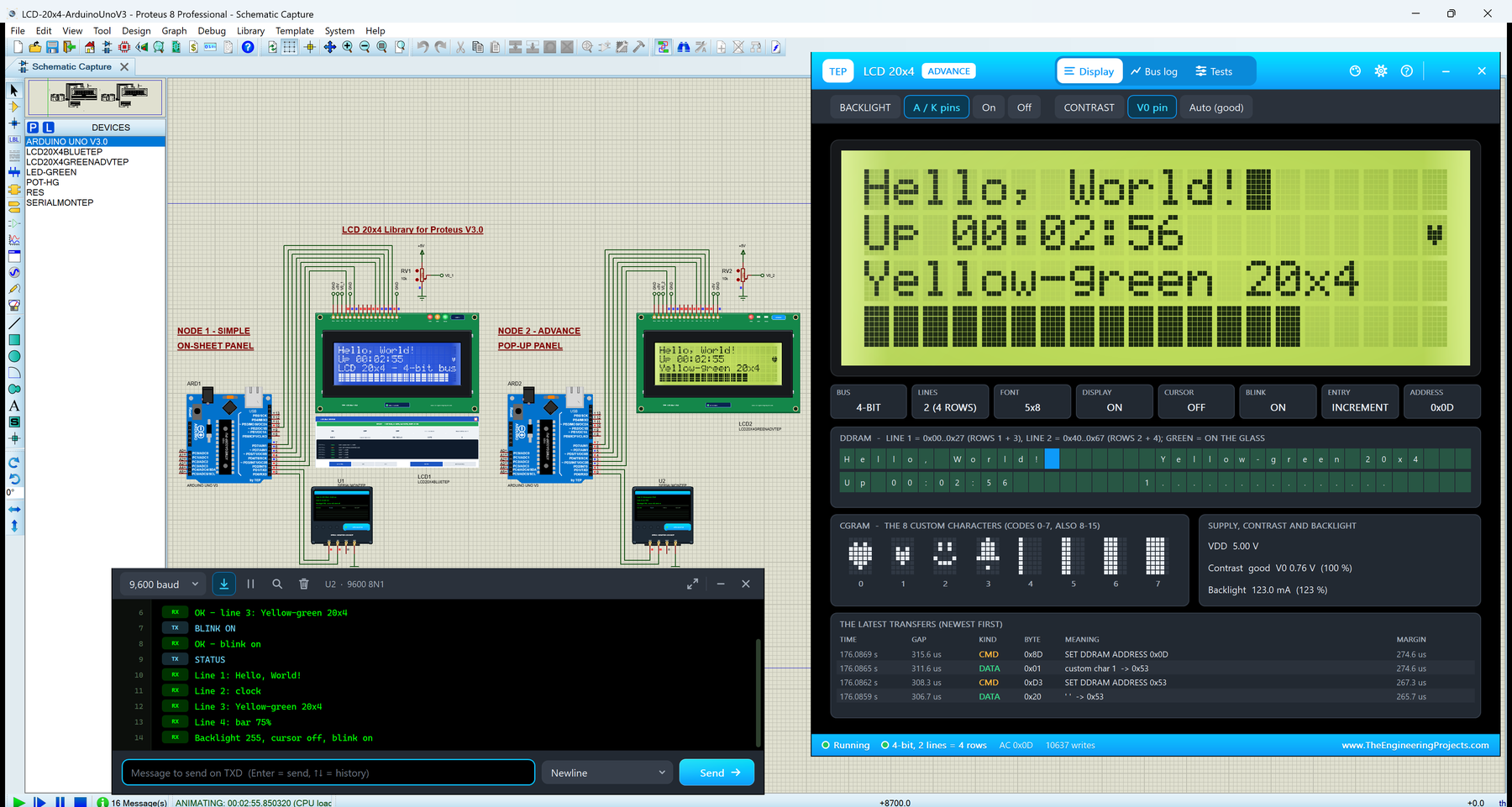The width and height of the screenshot is (1512, 807).
Task: Toggle the Wire Autorouter toolbar button
Action: point(664,47)
